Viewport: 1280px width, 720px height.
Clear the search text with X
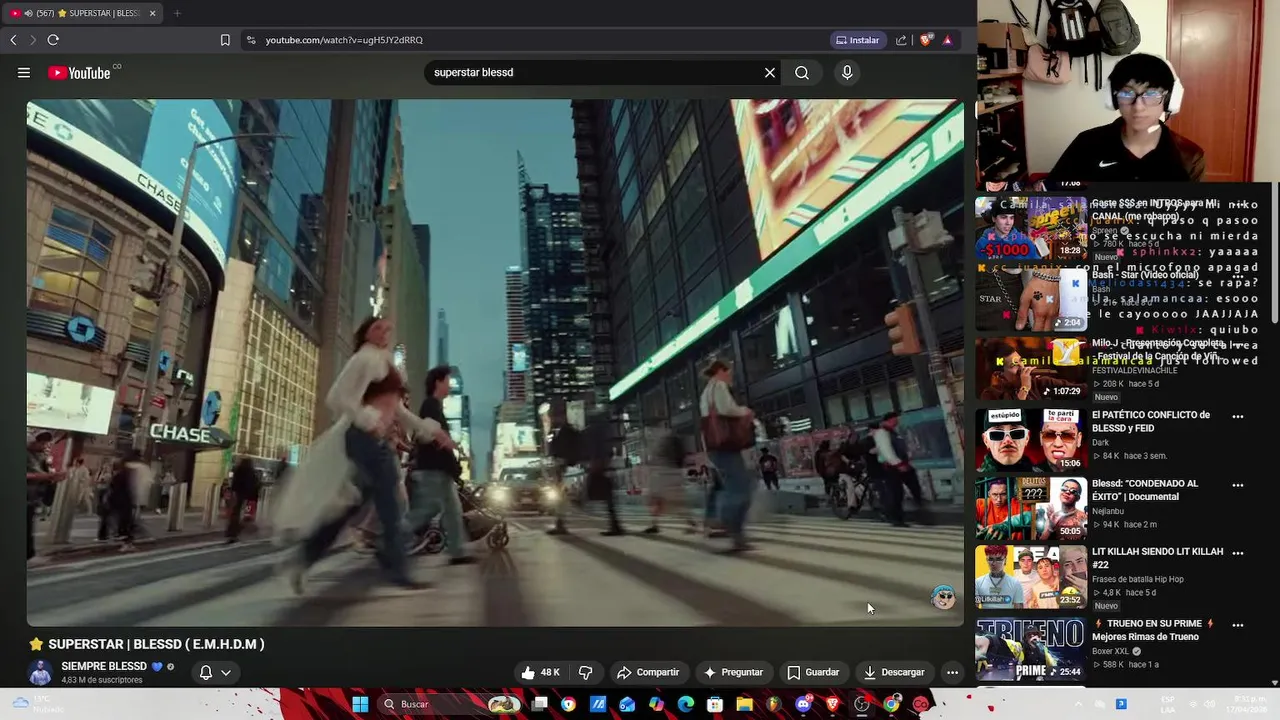point(770,73)
